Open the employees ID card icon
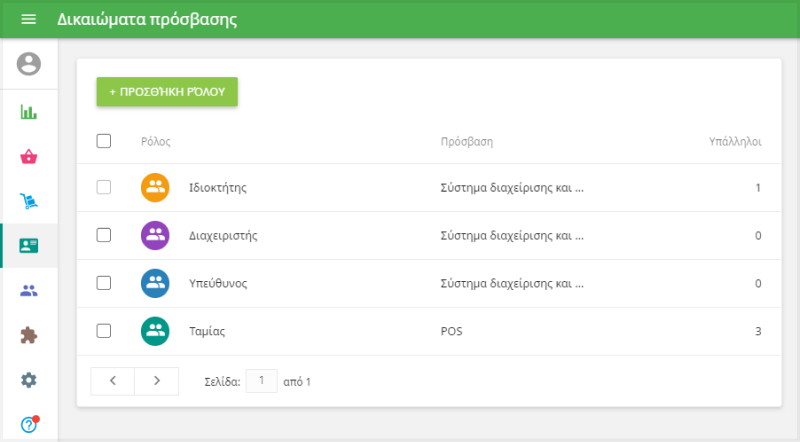The width and height of the screenshot is (800, 442). coord(29,246)
